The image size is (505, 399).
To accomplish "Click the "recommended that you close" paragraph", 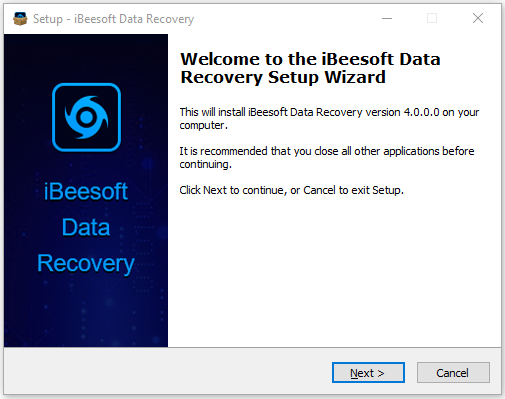I will point(327,157).
